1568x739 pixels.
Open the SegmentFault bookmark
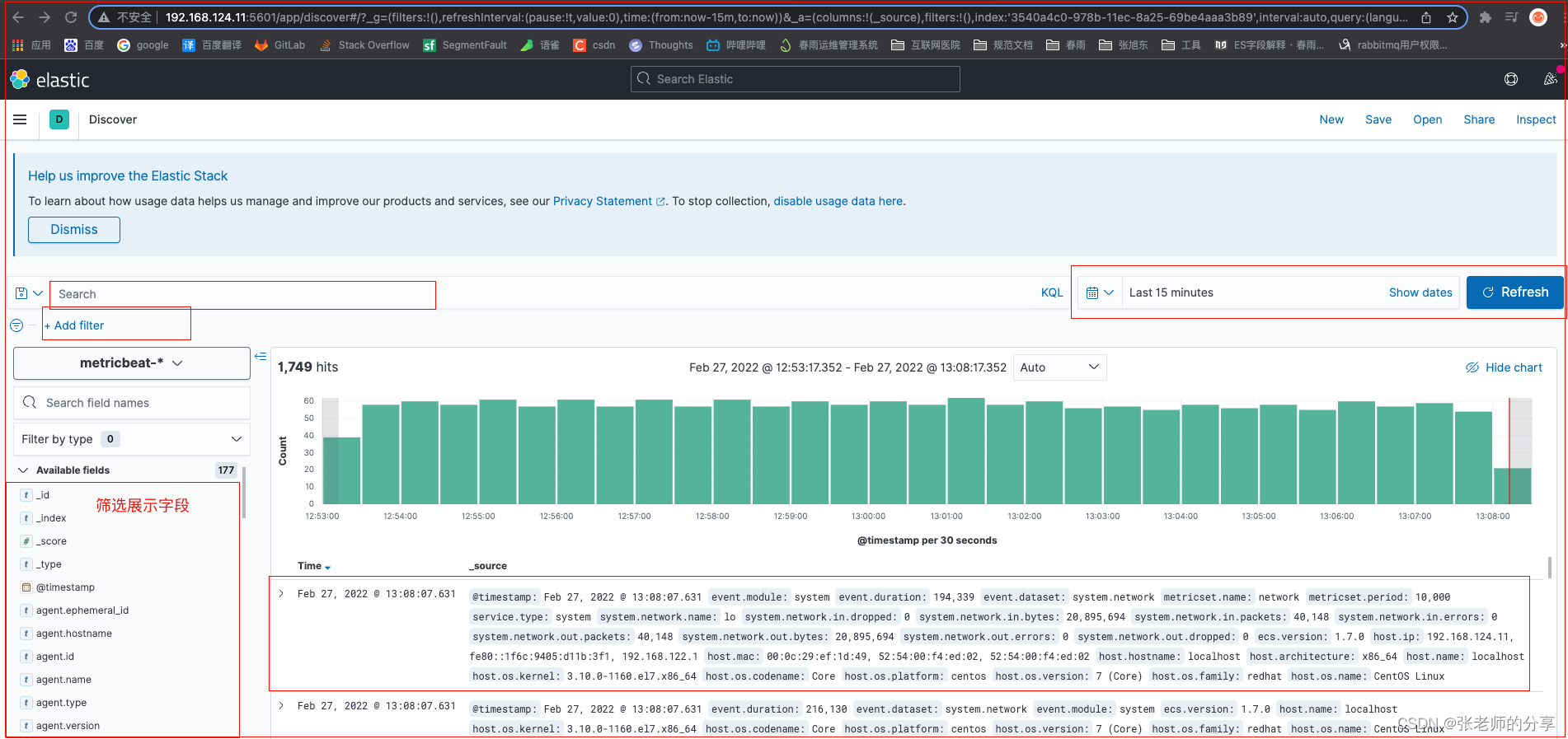tap(465, 45)
